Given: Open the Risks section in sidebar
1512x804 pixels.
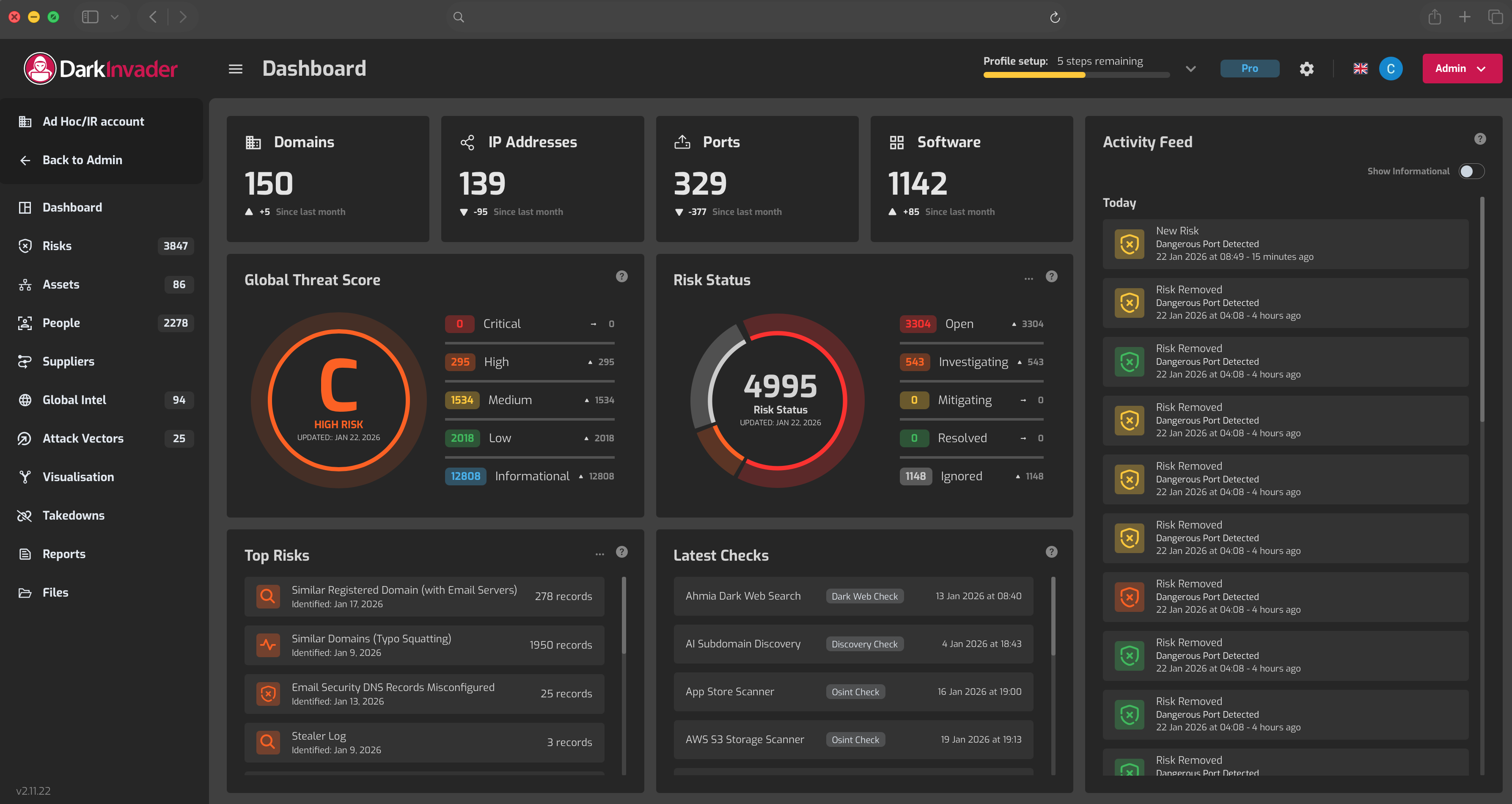Looking at the screenshot, I should coord(56,245).
